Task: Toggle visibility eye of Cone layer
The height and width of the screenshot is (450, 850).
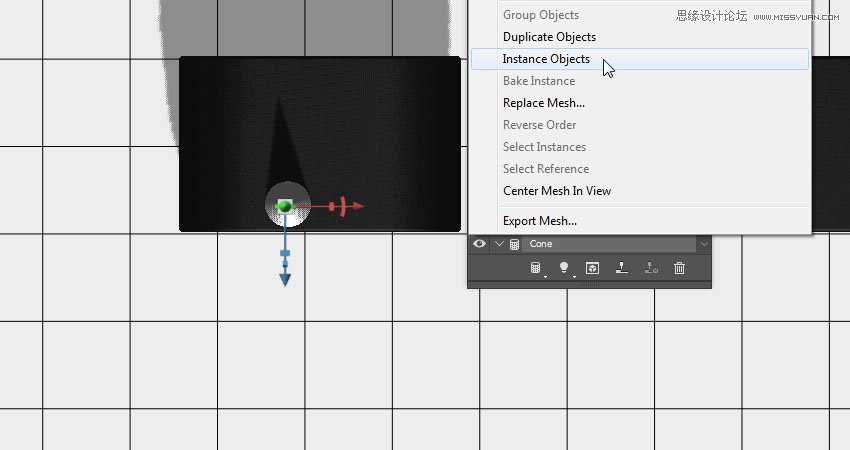Action: point(480,244)
